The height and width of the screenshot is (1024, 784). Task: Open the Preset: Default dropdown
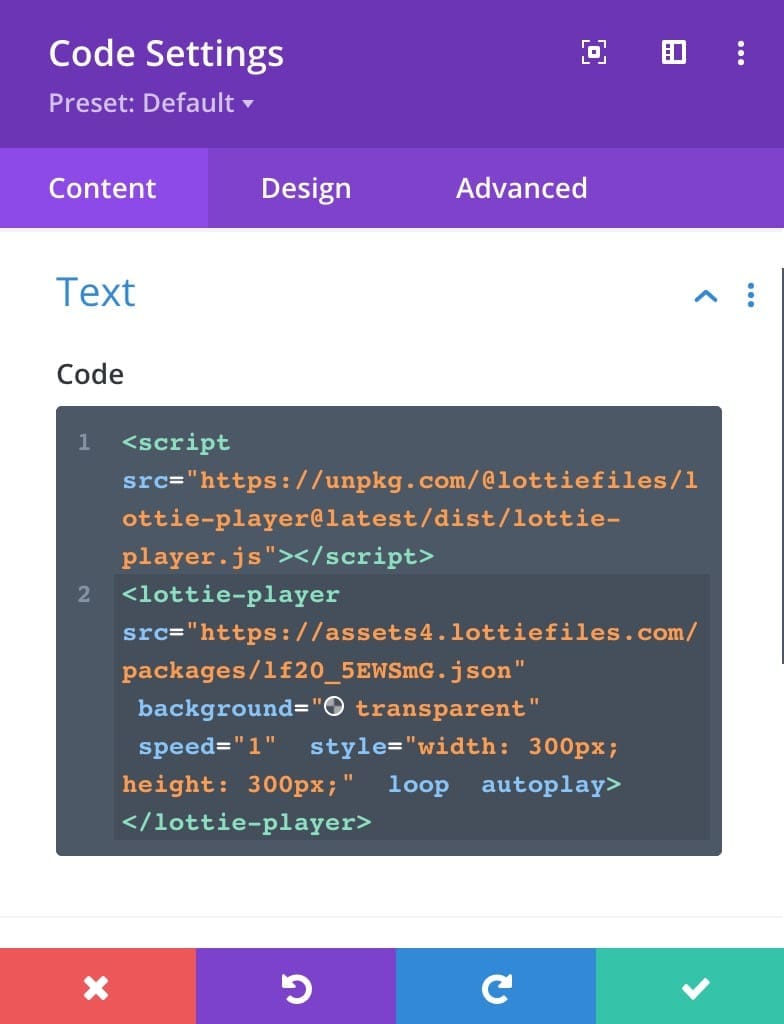pyautogui.click(x=151, y=103)
